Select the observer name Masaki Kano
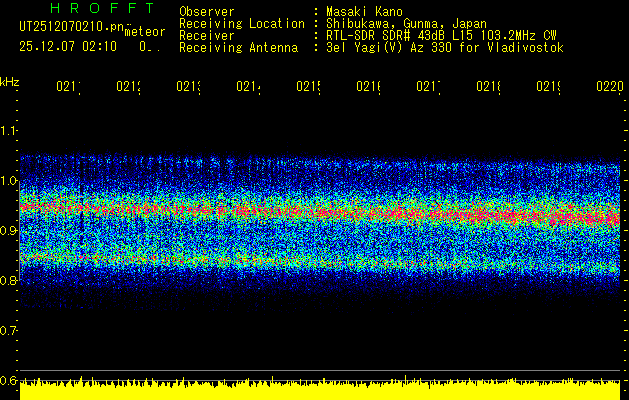The image size is (629, 400). tap(364, 12)
